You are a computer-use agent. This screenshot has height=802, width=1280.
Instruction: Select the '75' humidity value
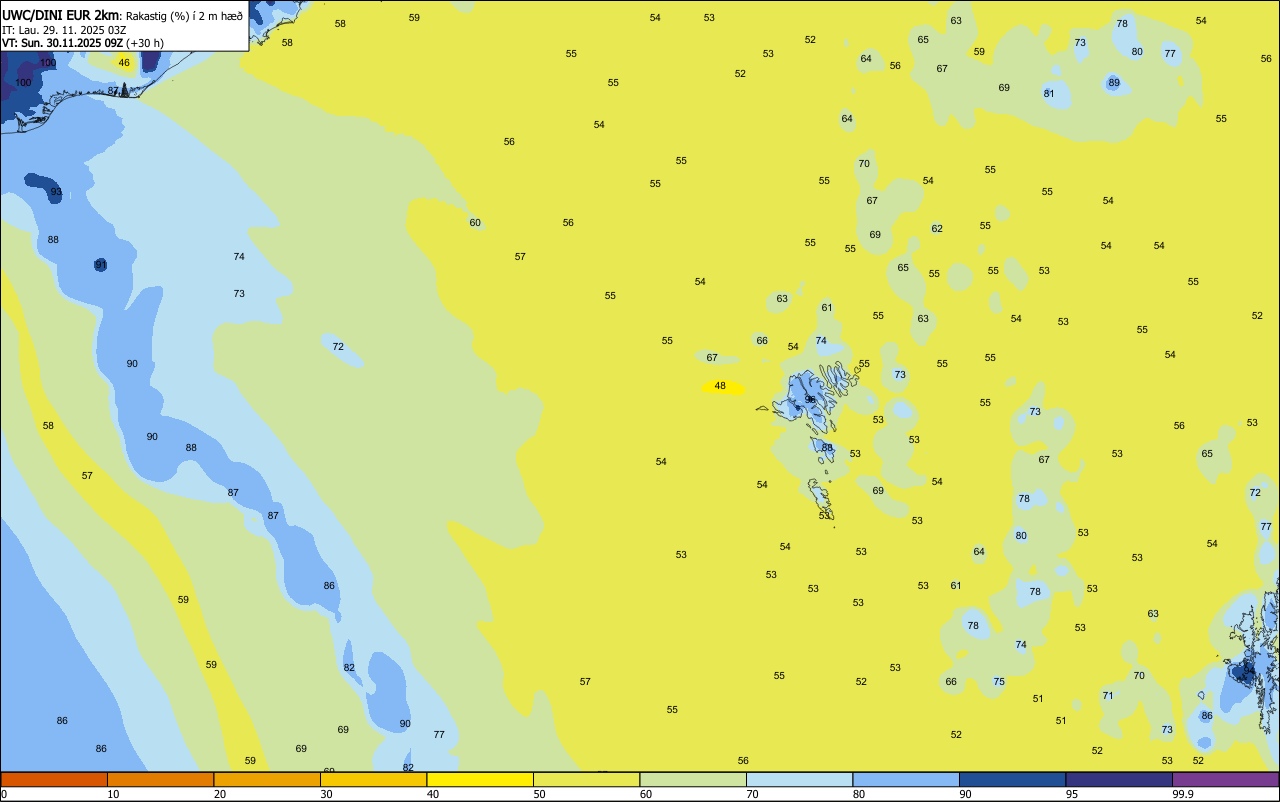click(x=999, y=682)
